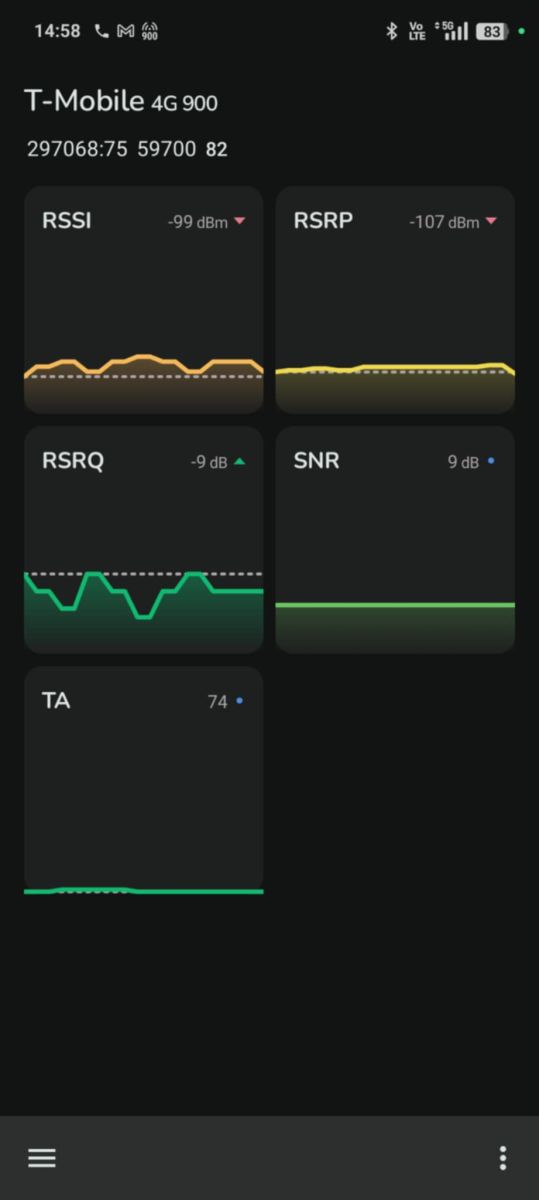The width and height of the screenshot is (539, 1200).
Task: Tap the blue dot next to SNR
Action: pyautogui.click(x=490, y=461)
